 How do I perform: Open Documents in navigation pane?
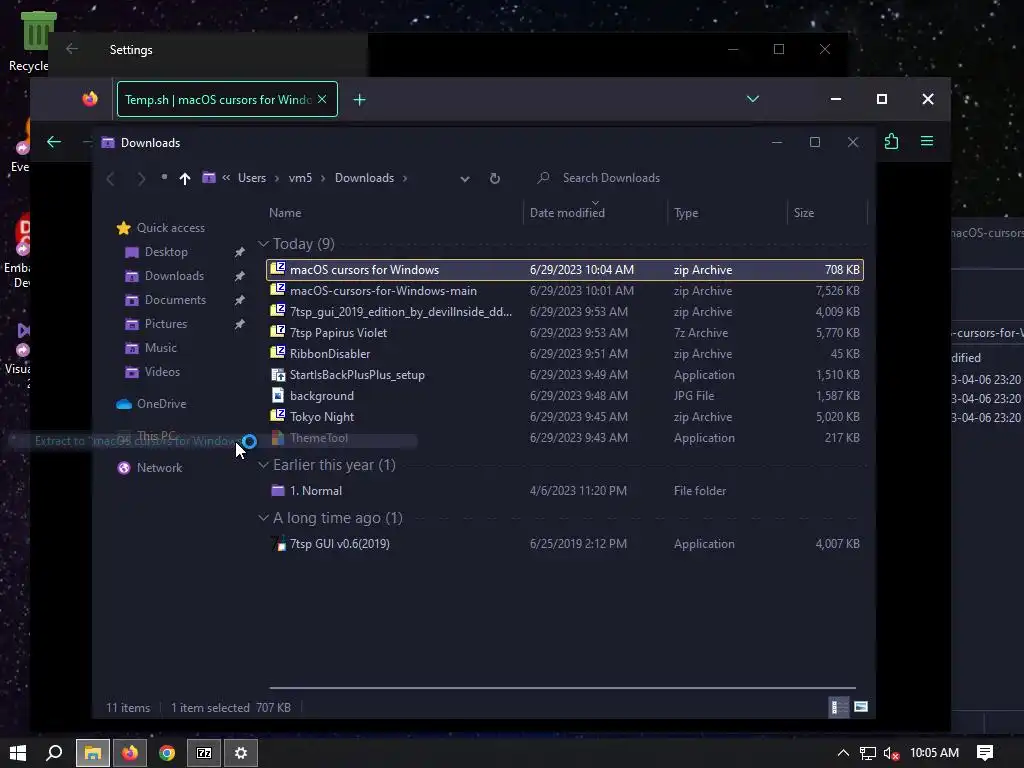click(x=175, y=300)
